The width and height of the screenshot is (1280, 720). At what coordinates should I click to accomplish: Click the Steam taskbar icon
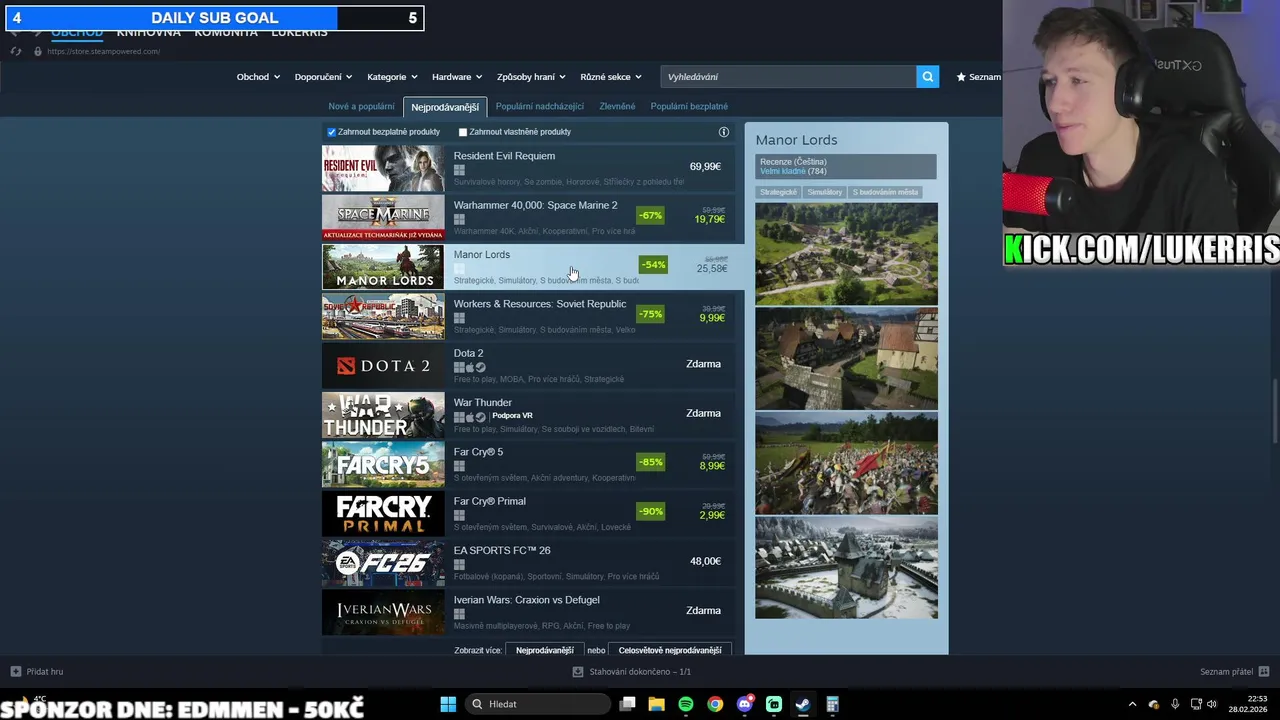point(802,704)
